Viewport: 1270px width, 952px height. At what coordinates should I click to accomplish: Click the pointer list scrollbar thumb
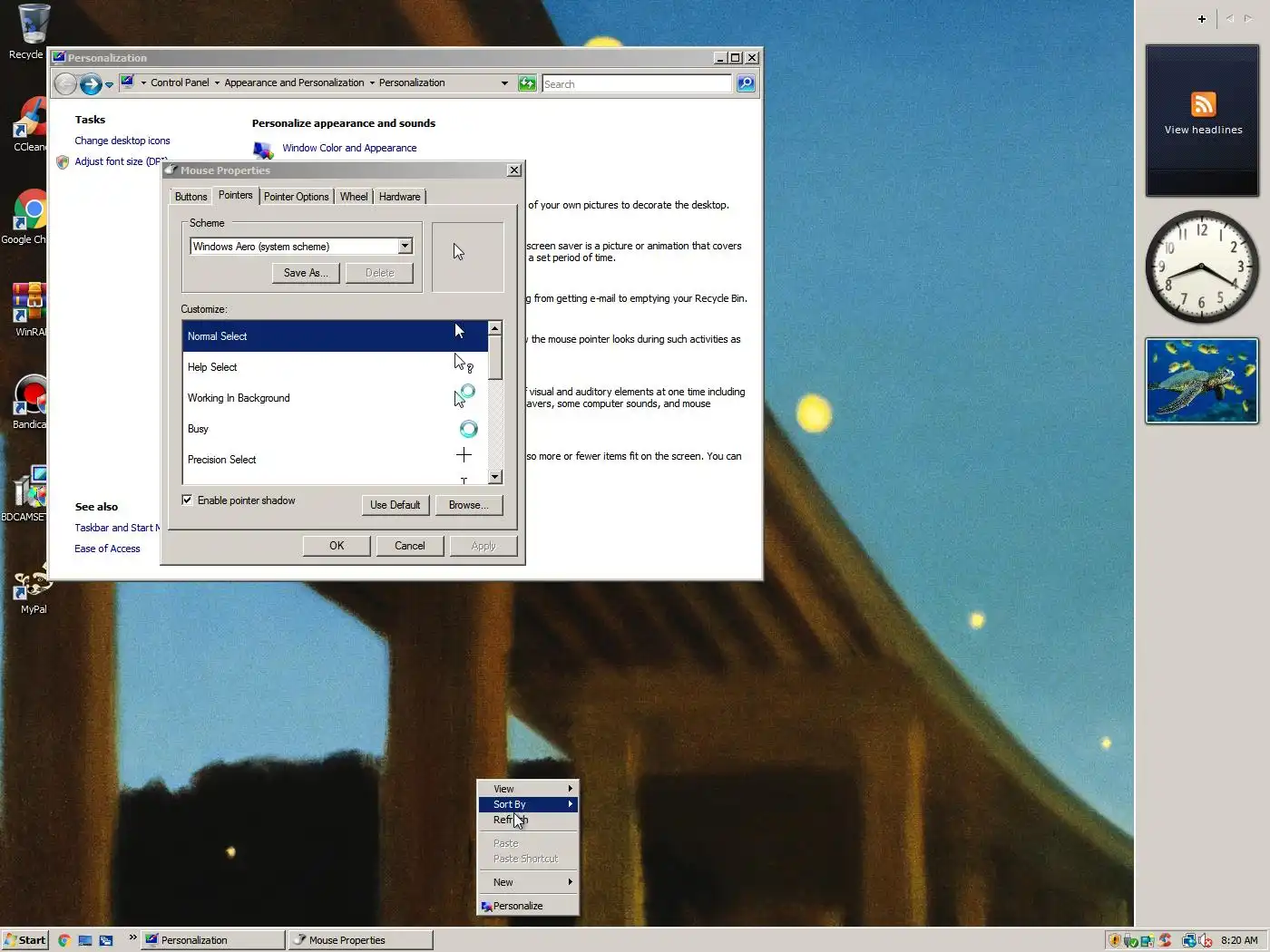pyautogui.click(x=494, y=357)
